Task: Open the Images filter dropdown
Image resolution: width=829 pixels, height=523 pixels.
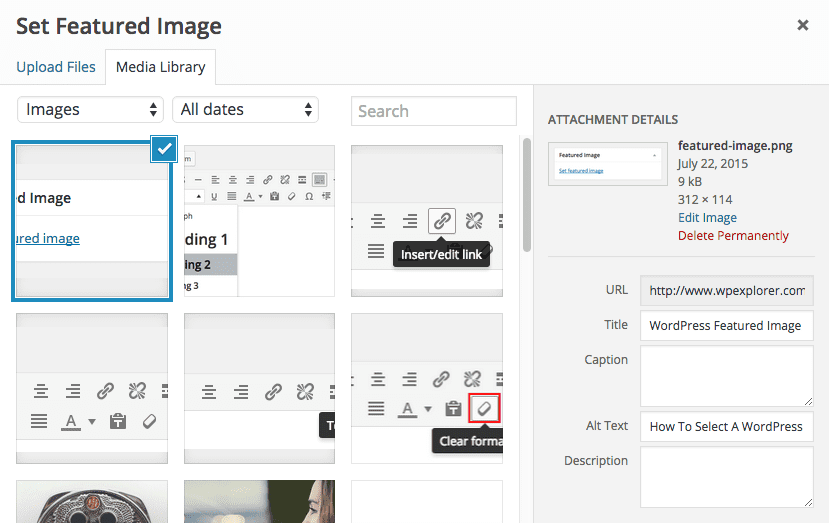Action: (90, 109)
